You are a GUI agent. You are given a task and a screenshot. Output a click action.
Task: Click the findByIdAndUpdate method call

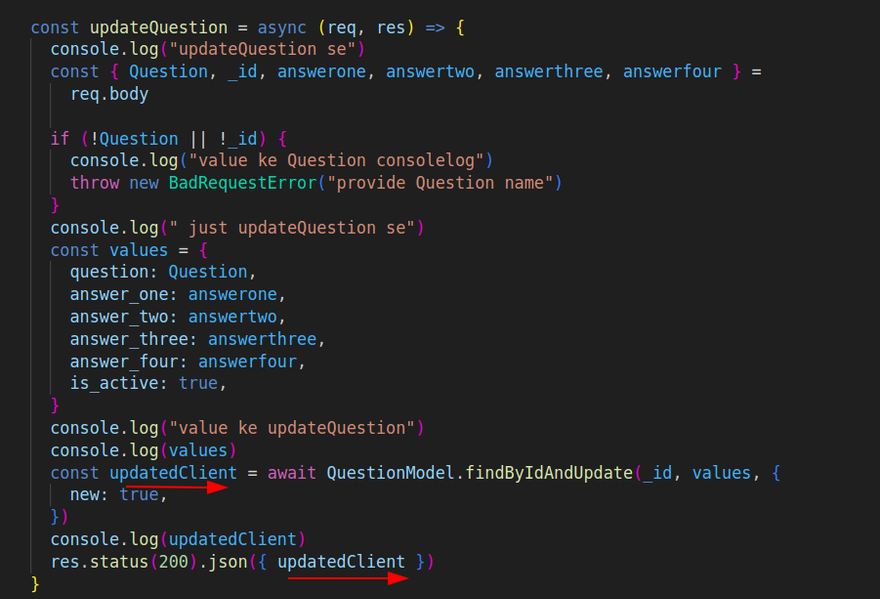pyautogui.click(x=549, y=472)
